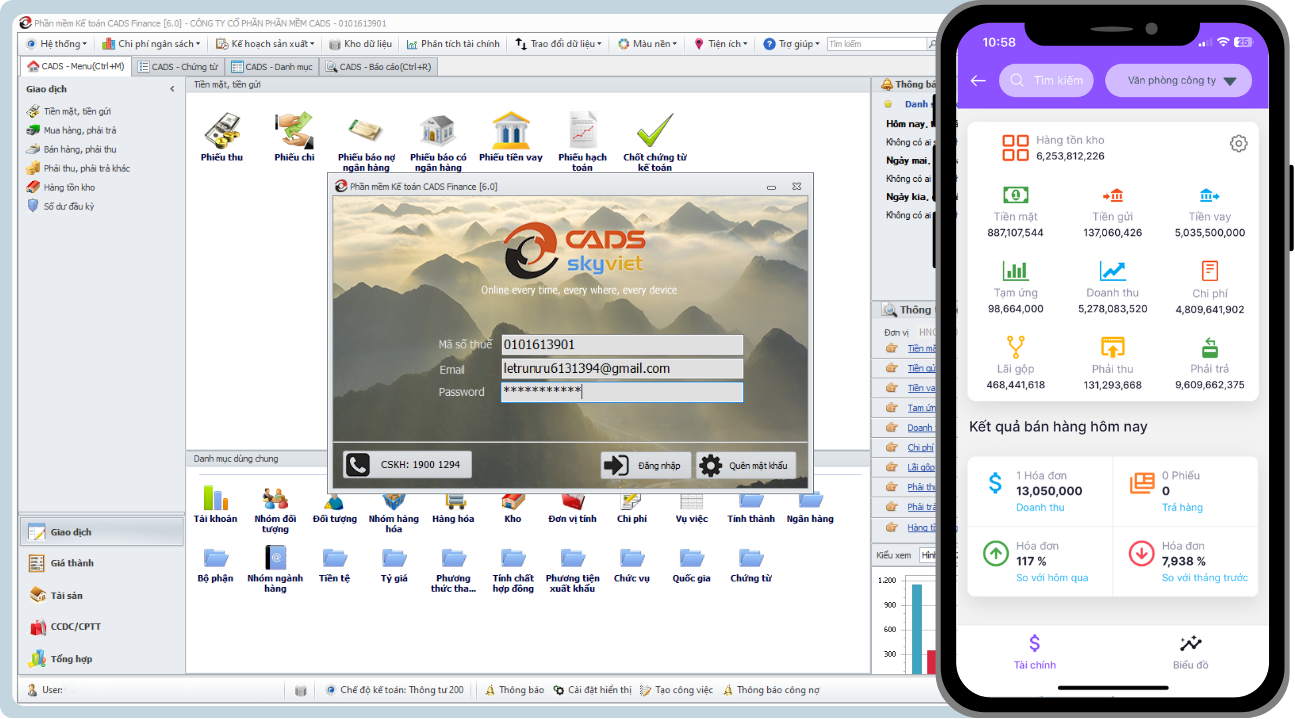
Task: Tap the settings gear in mobile app
Action: coord(1238,143)
